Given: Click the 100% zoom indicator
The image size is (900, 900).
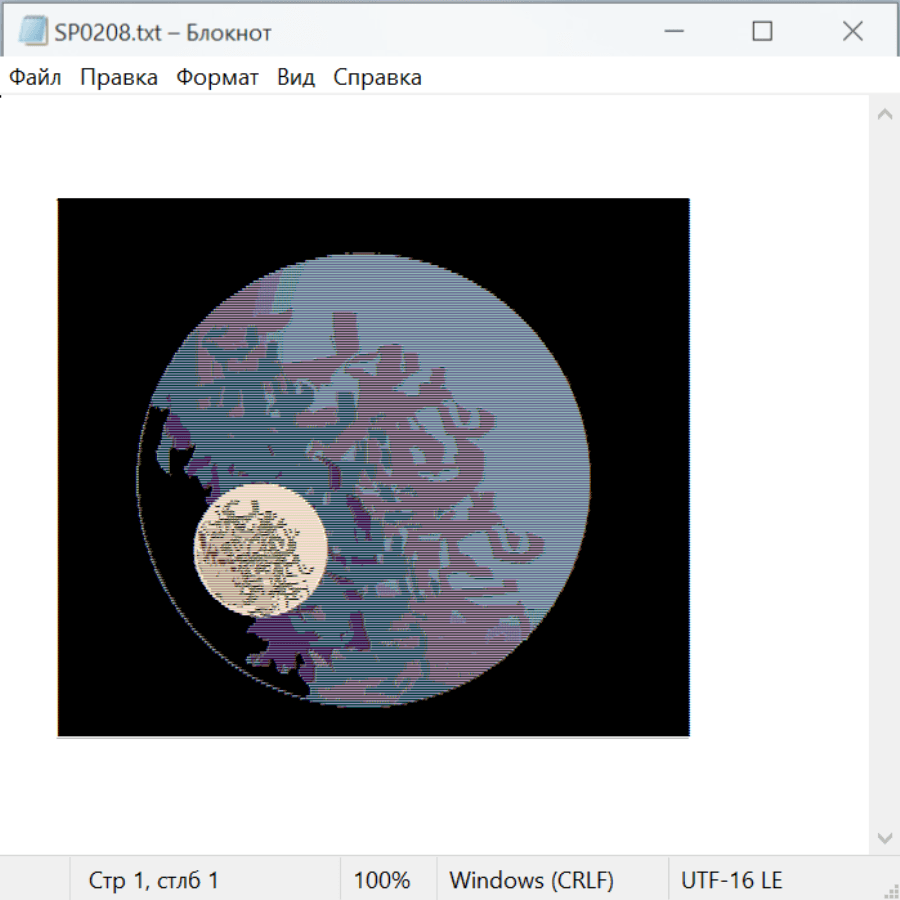Looking at the screenshot, I should [382, 881].
